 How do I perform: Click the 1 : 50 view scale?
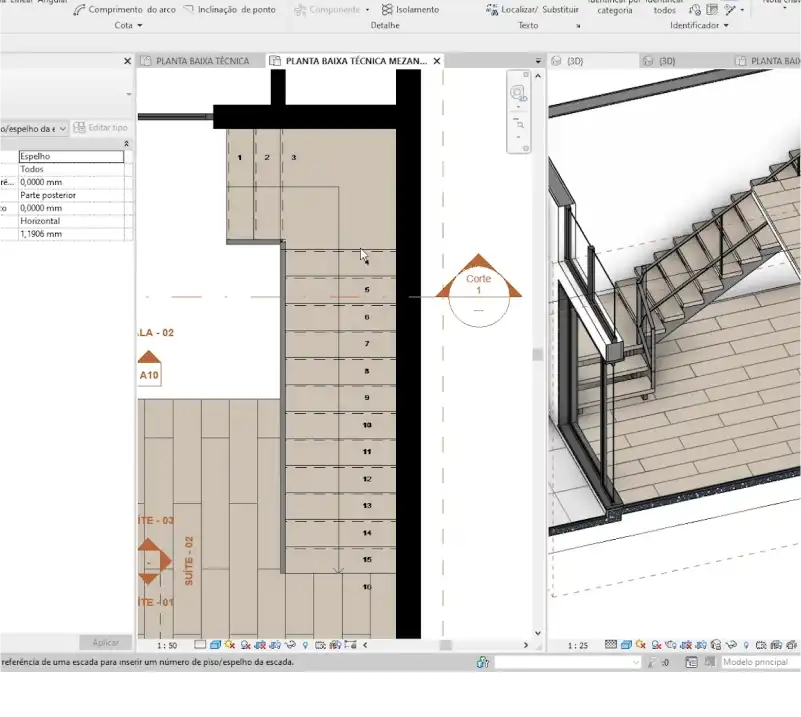pyautogui.click(x=167, y=646)
